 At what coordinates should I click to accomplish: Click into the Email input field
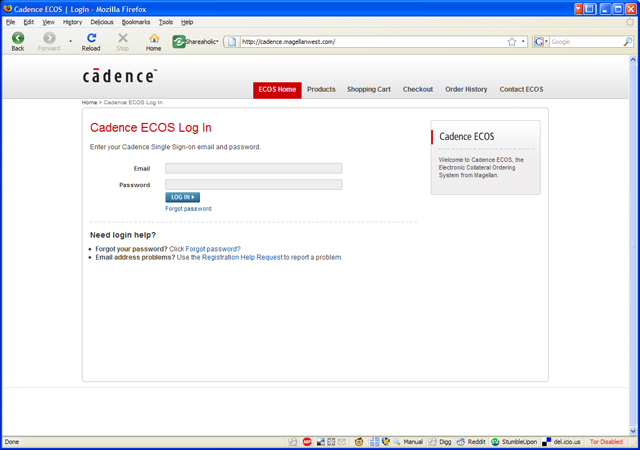click(253, 168)
